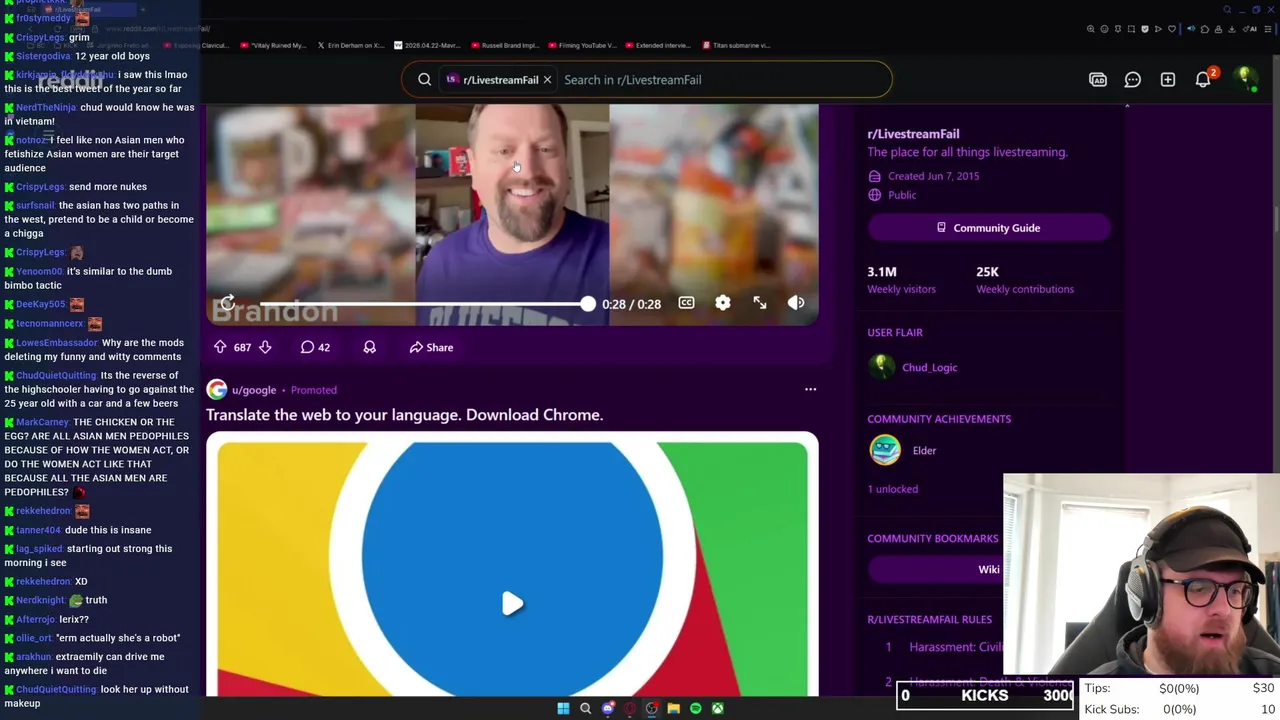Open the Community Guide
The width and height of the screenshot is (1280, 720).
click(x=988, y=228)
